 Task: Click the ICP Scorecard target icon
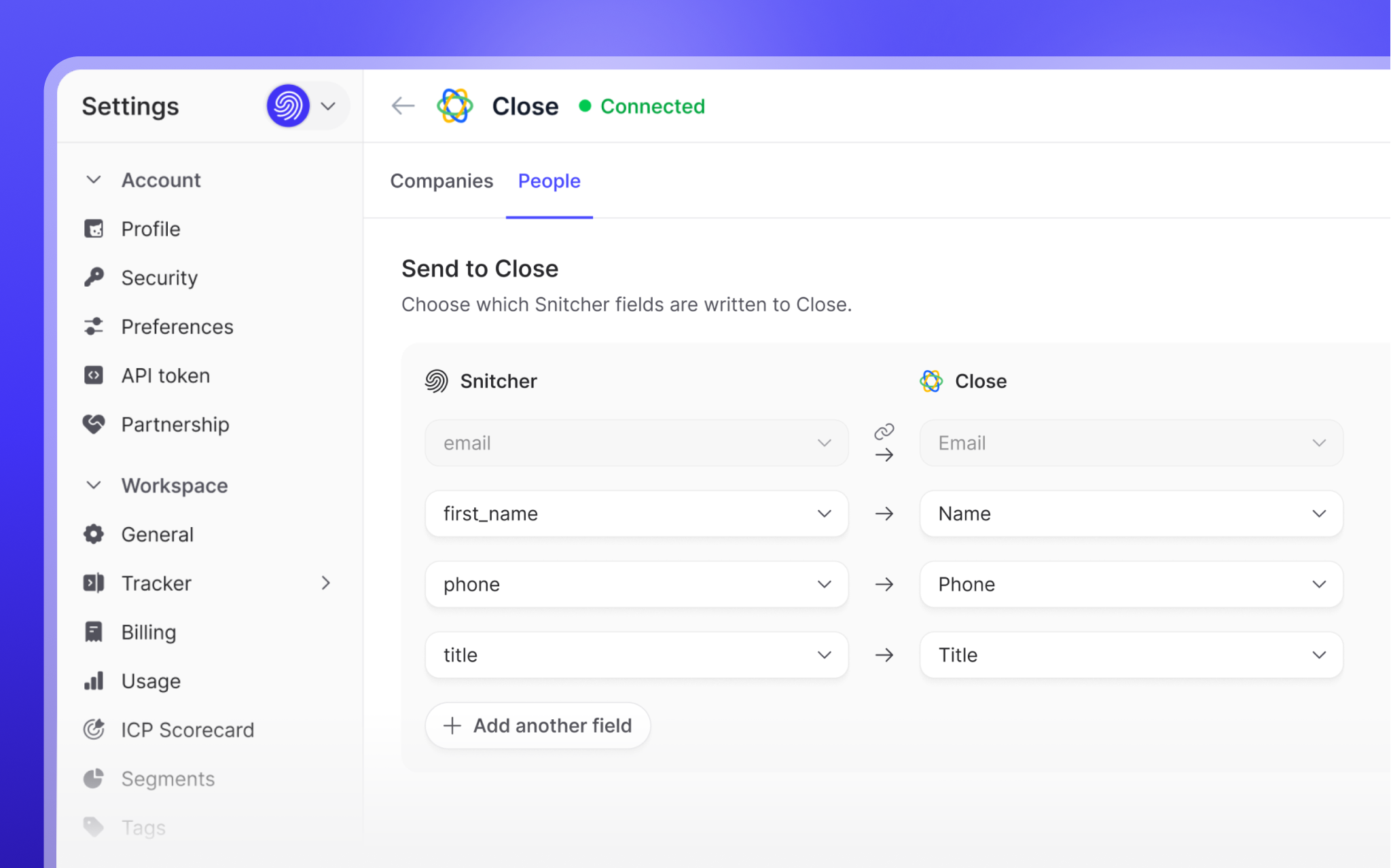coord(94,729)
